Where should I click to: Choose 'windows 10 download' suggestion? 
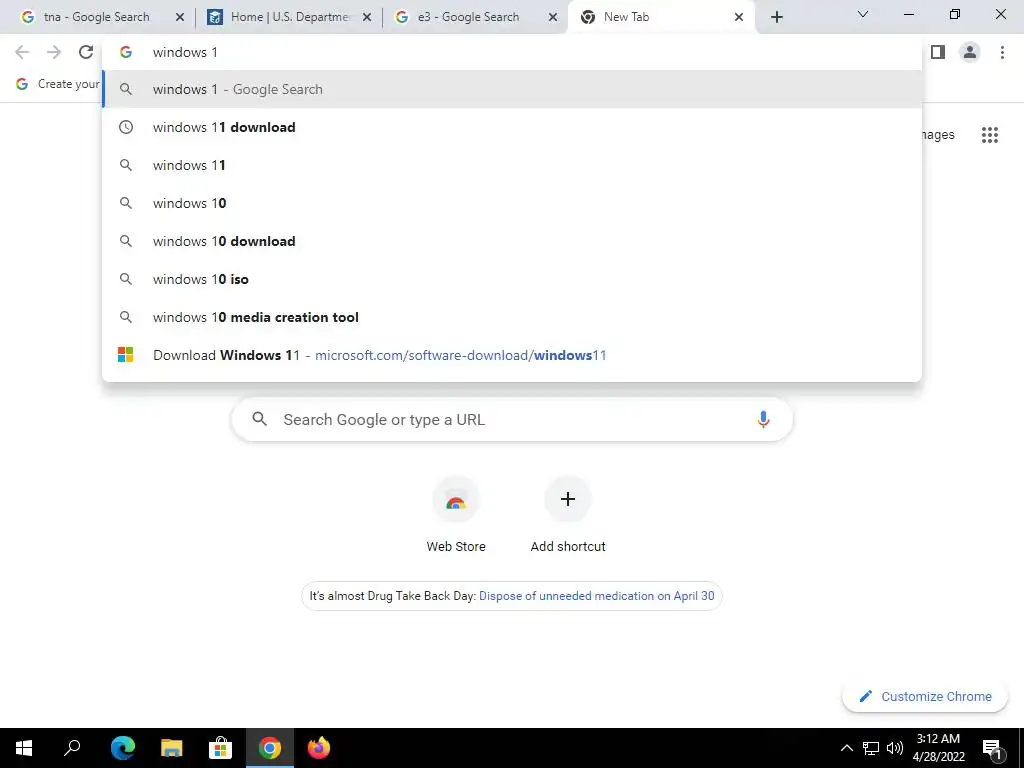coord(512,241)
